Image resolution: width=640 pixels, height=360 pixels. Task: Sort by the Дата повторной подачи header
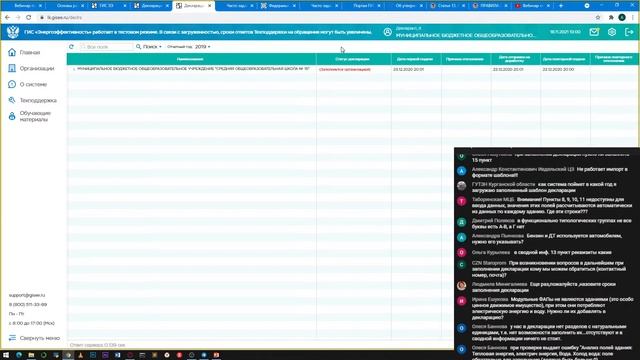pos(564,59)
